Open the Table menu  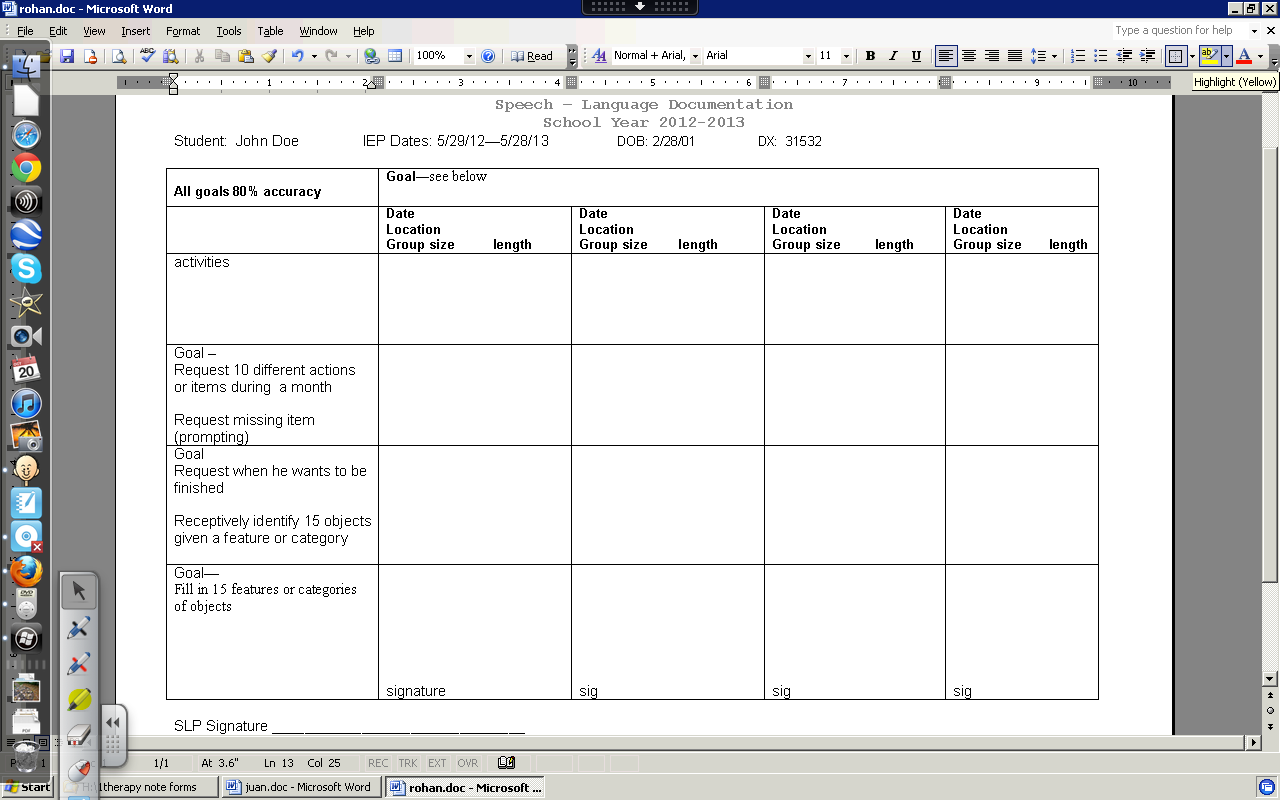(x=270, y=30)
